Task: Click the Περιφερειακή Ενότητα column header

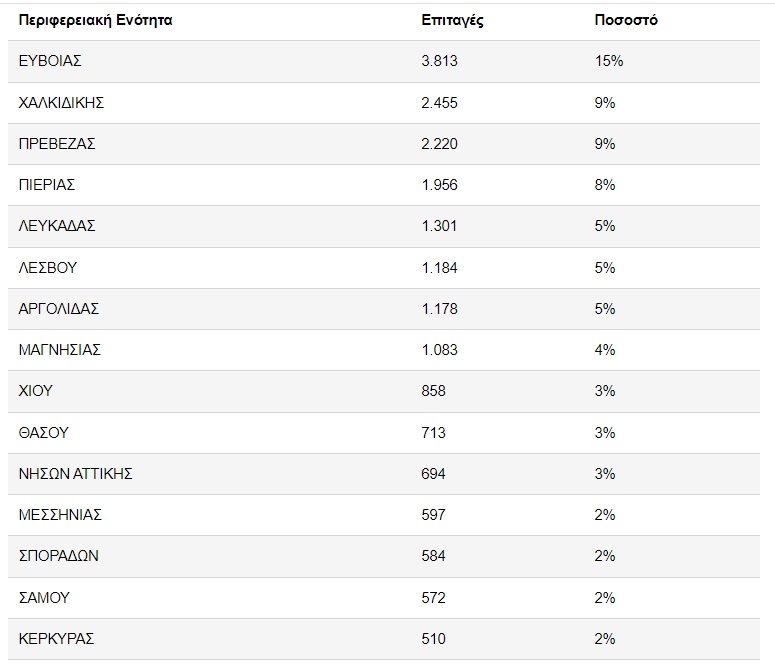Action: click(95, 20)
